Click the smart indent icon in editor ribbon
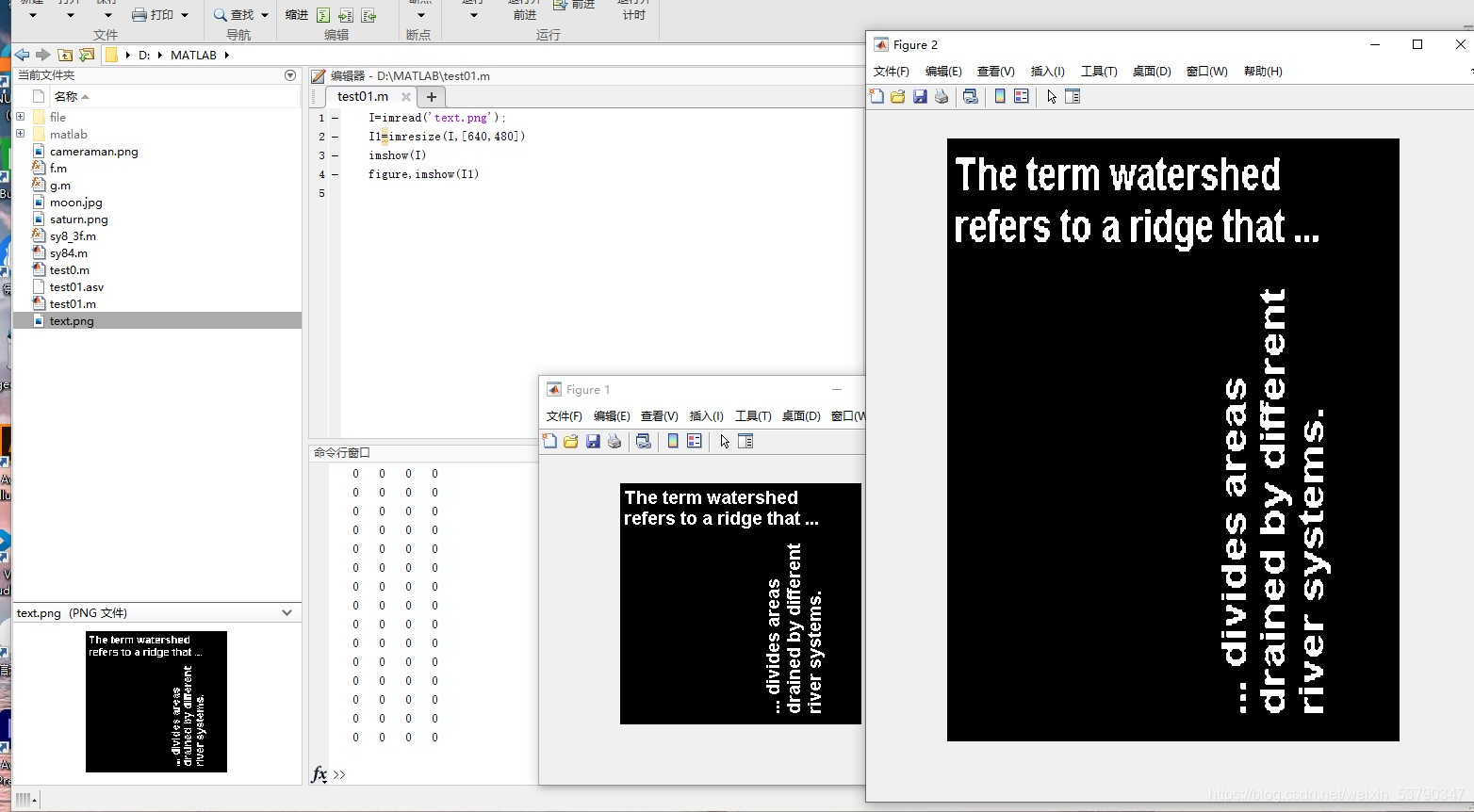 pyautogui.click(x=323, y=15)
